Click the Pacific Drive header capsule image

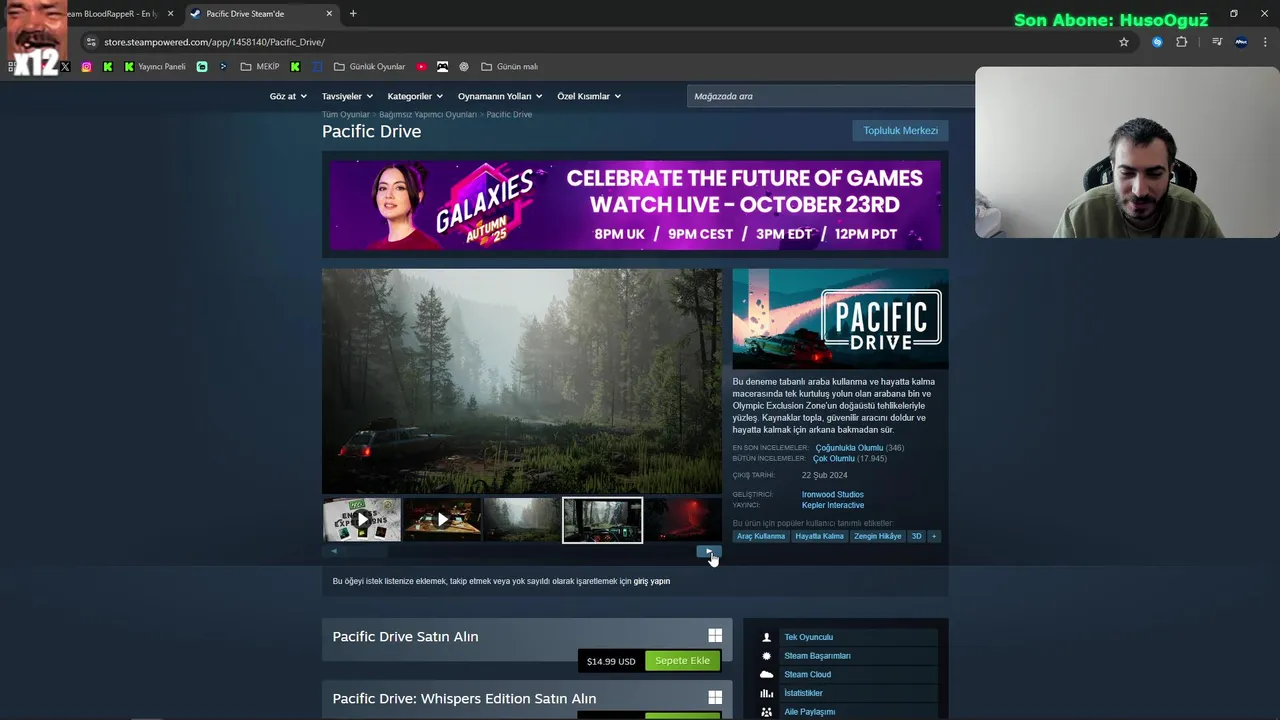coord(840,319)
